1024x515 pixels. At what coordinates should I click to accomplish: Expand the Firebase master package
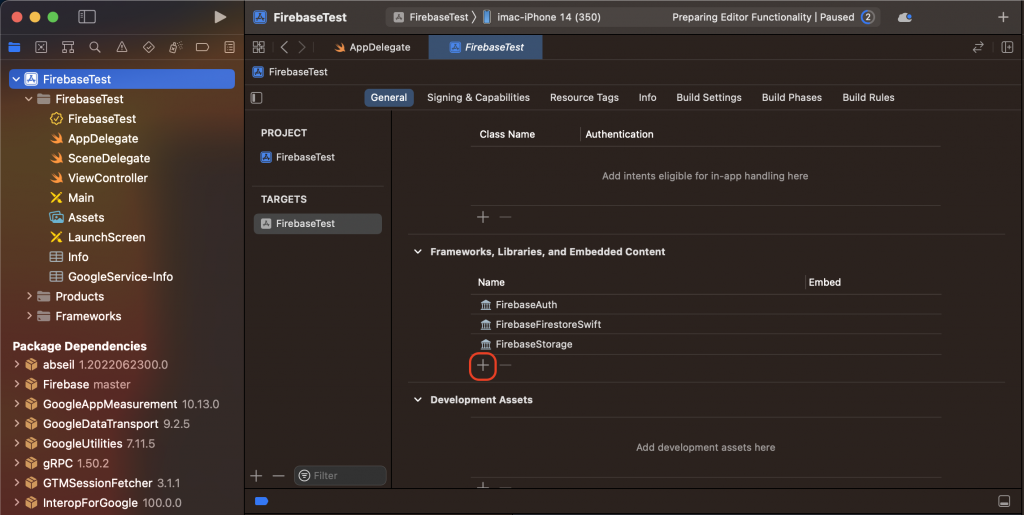pyautogui.click(x=16, y=384)
